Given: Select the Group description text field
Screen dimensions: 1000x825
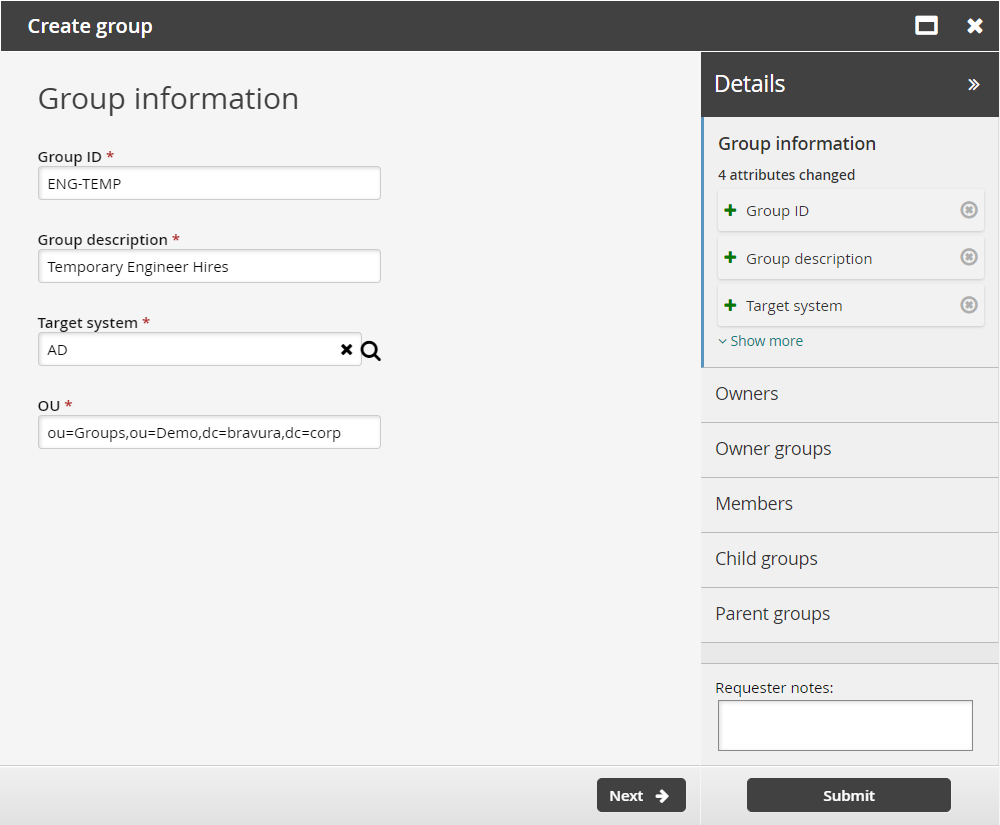Looking at the screenshot, I should click(x=209, y=266).
